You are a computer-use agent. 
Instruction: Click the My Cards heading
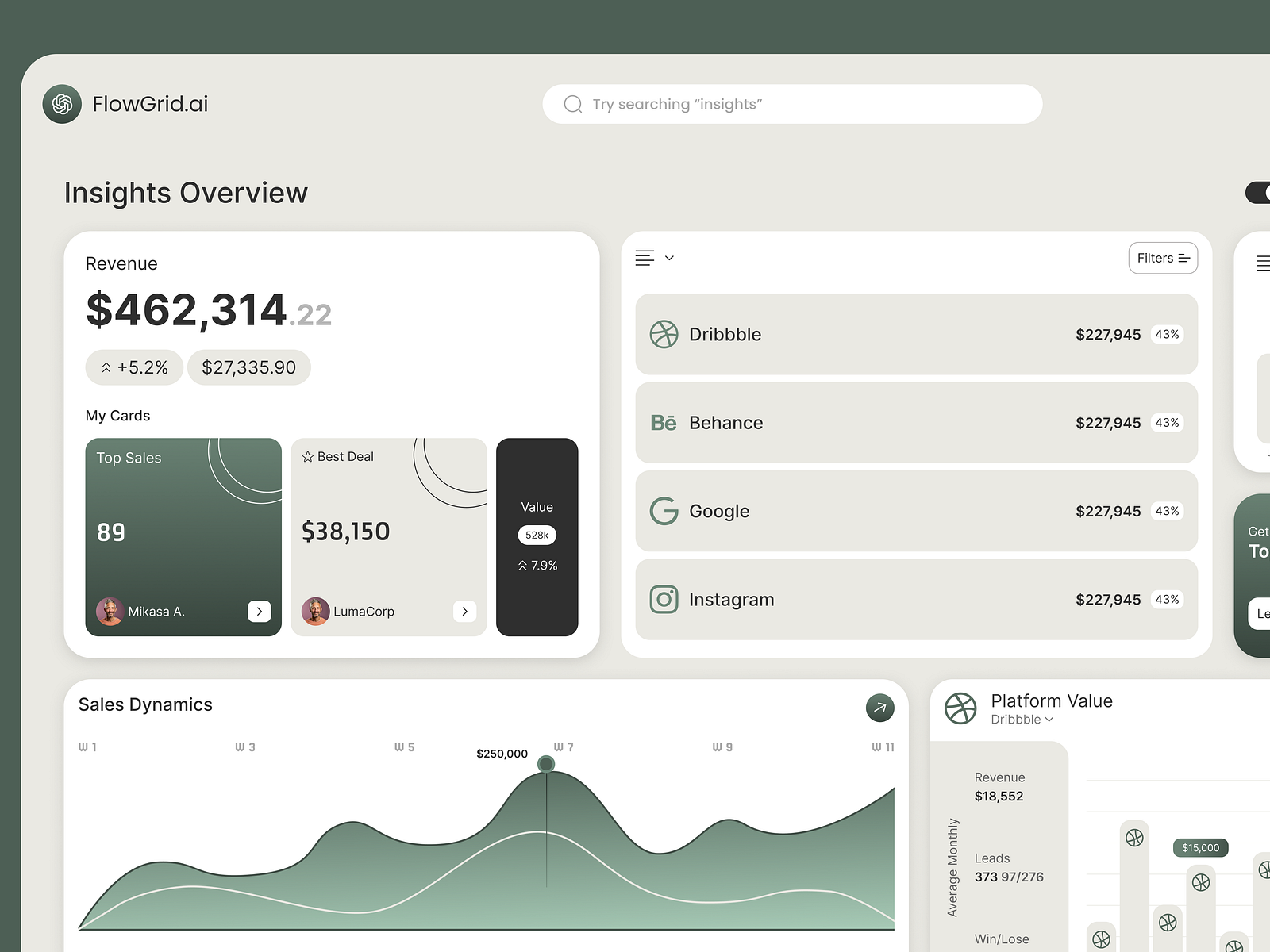click(117, 416)
